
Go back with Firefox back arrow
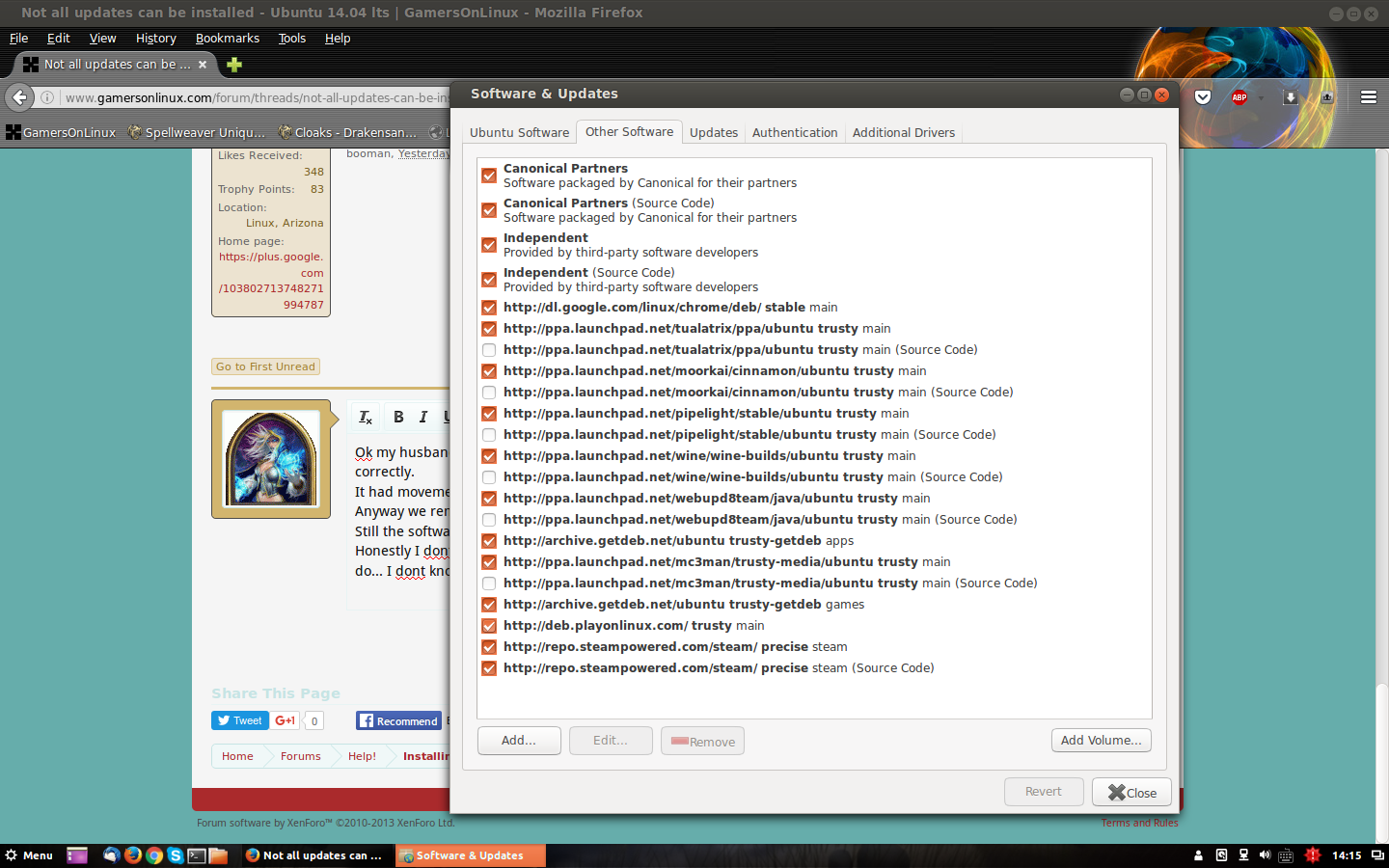tap(19, 97)
